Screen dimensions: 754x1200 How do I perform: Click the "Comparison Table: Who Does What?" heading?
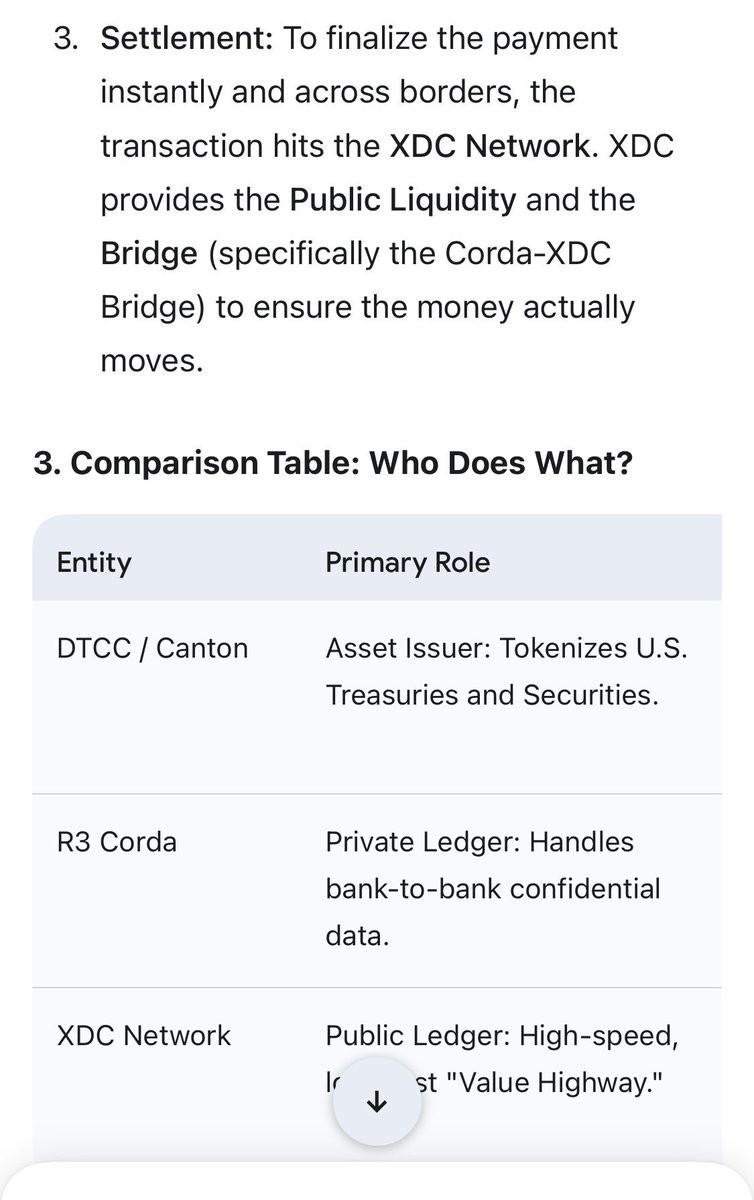pyautogui.click(x=333, y=464)
